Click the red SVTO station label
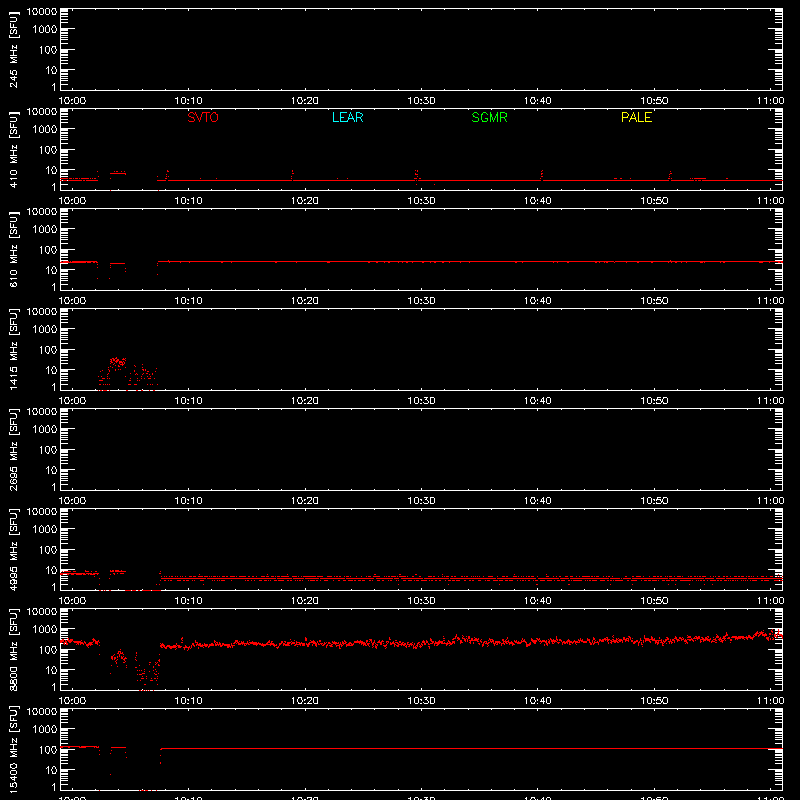This screenshot has height=800, width=800. [x=203, y=117]
